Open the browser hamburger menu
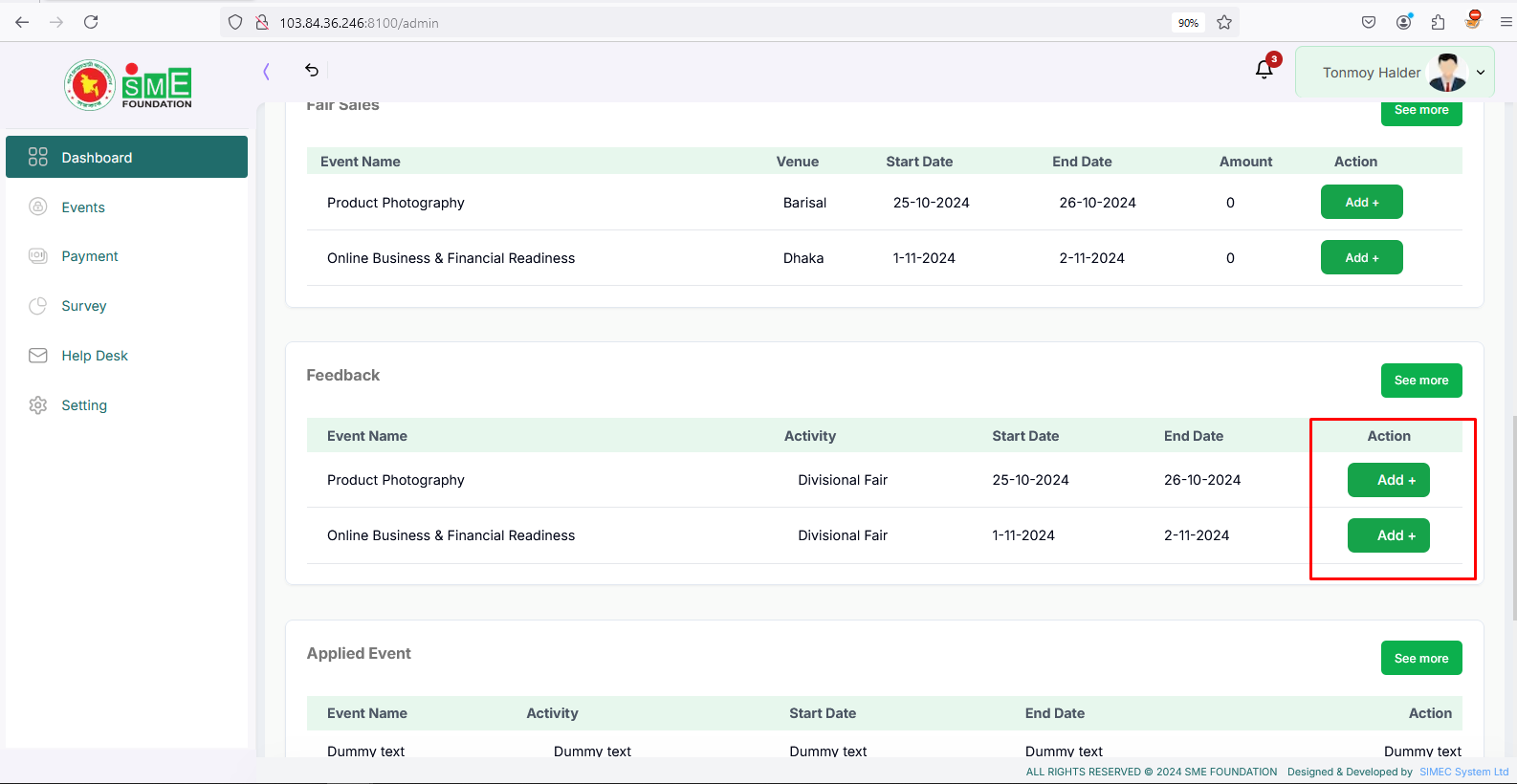Screen dimensions: 1517x784 tap(1506, 22)
